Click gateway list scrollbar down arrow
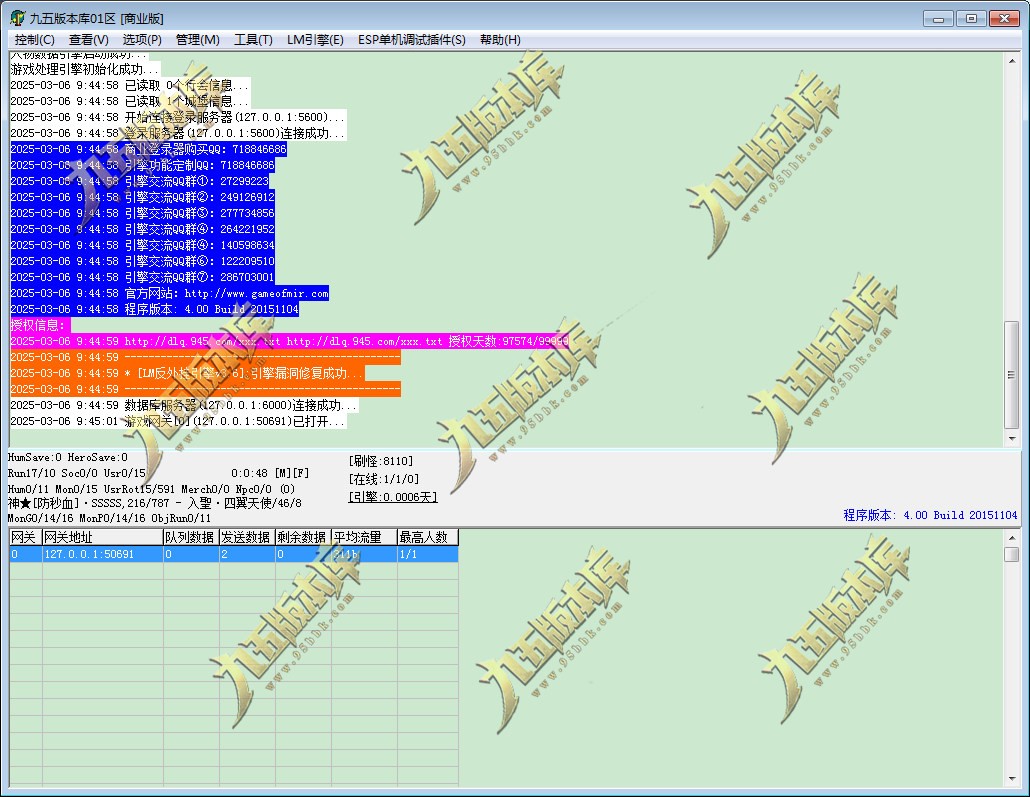Screen dimensions: 1030x797 tap(1012, 779)
